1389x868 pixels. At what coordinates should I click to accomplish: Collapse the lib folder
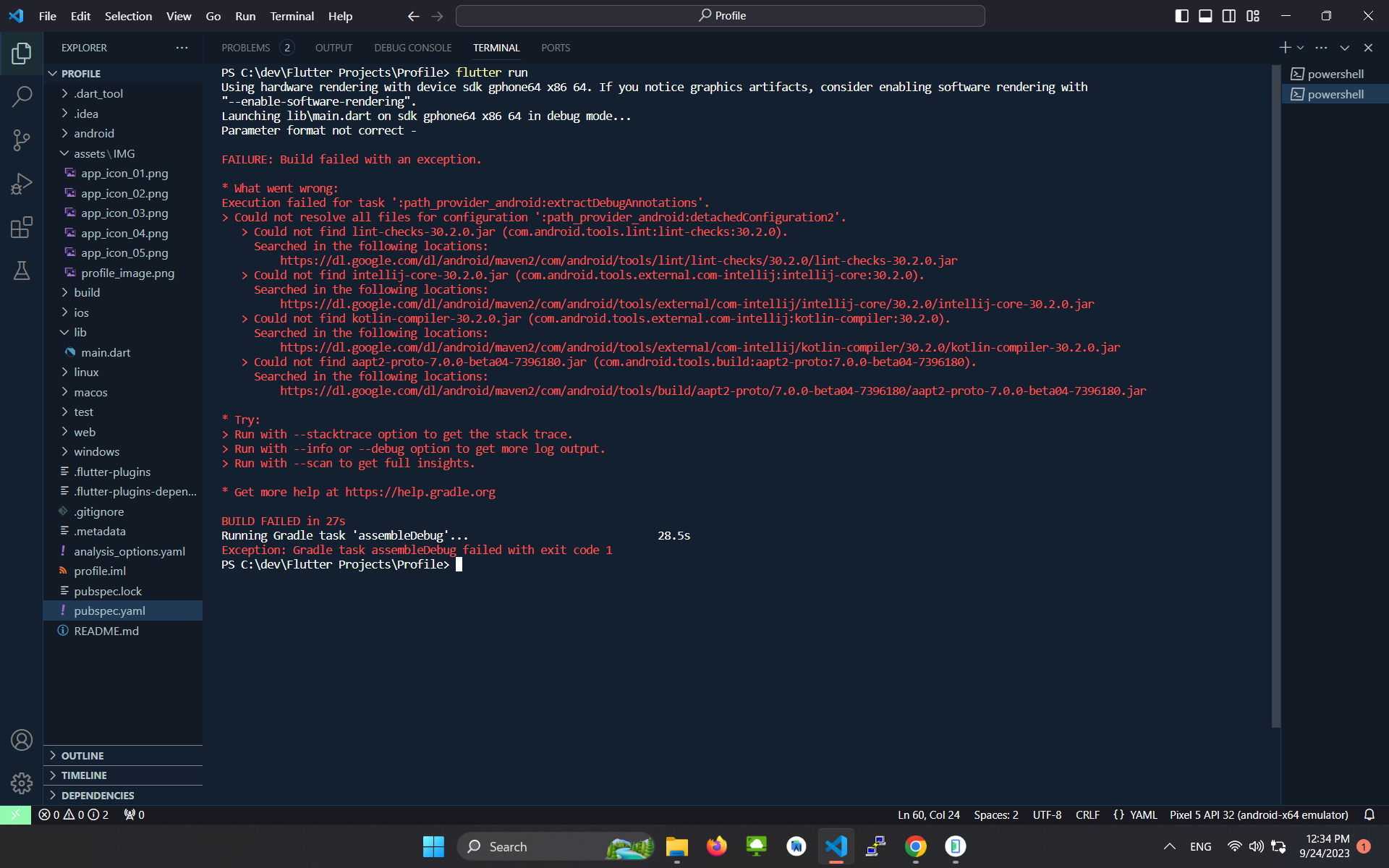[x=123, y=332]
